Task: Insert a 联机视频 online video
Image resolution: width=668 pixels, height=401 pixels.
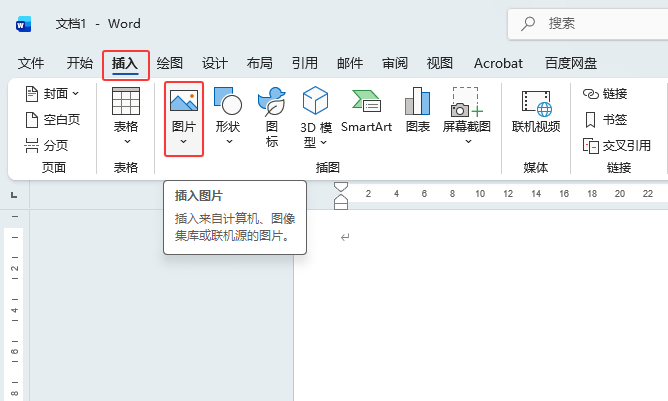Action: [536, 111]
